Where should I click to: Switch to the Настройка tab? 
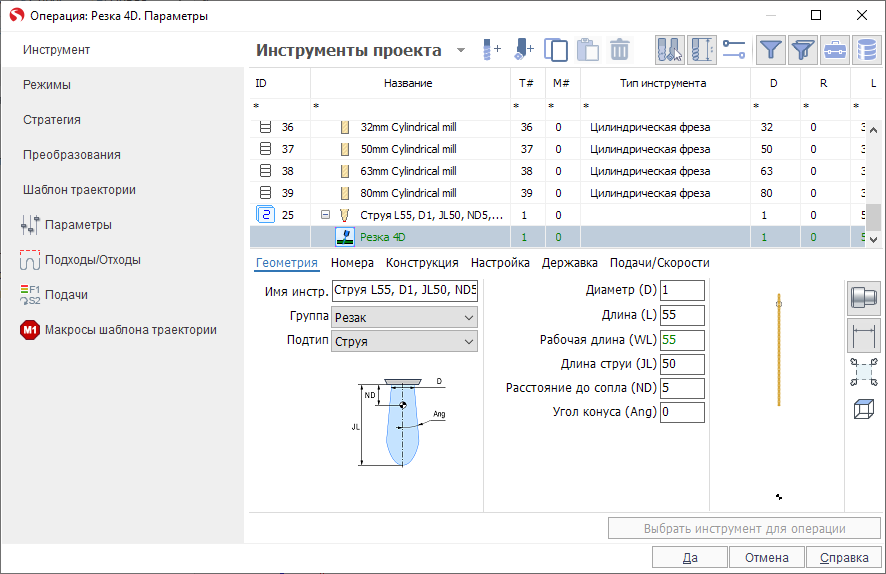pyautogui.click(x=500, y=263)
